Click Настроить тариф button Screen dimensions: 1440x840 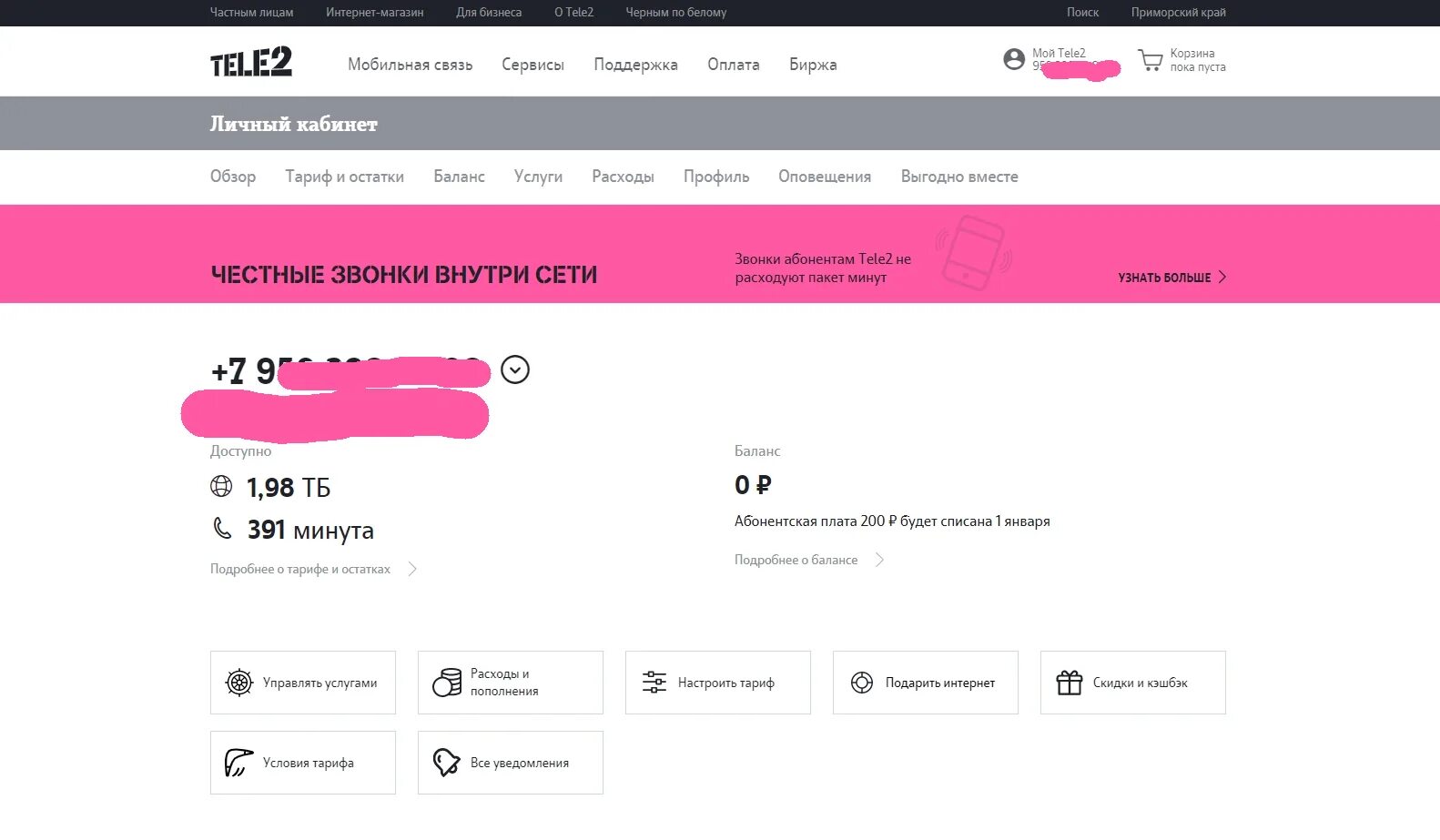click(718, 683)
